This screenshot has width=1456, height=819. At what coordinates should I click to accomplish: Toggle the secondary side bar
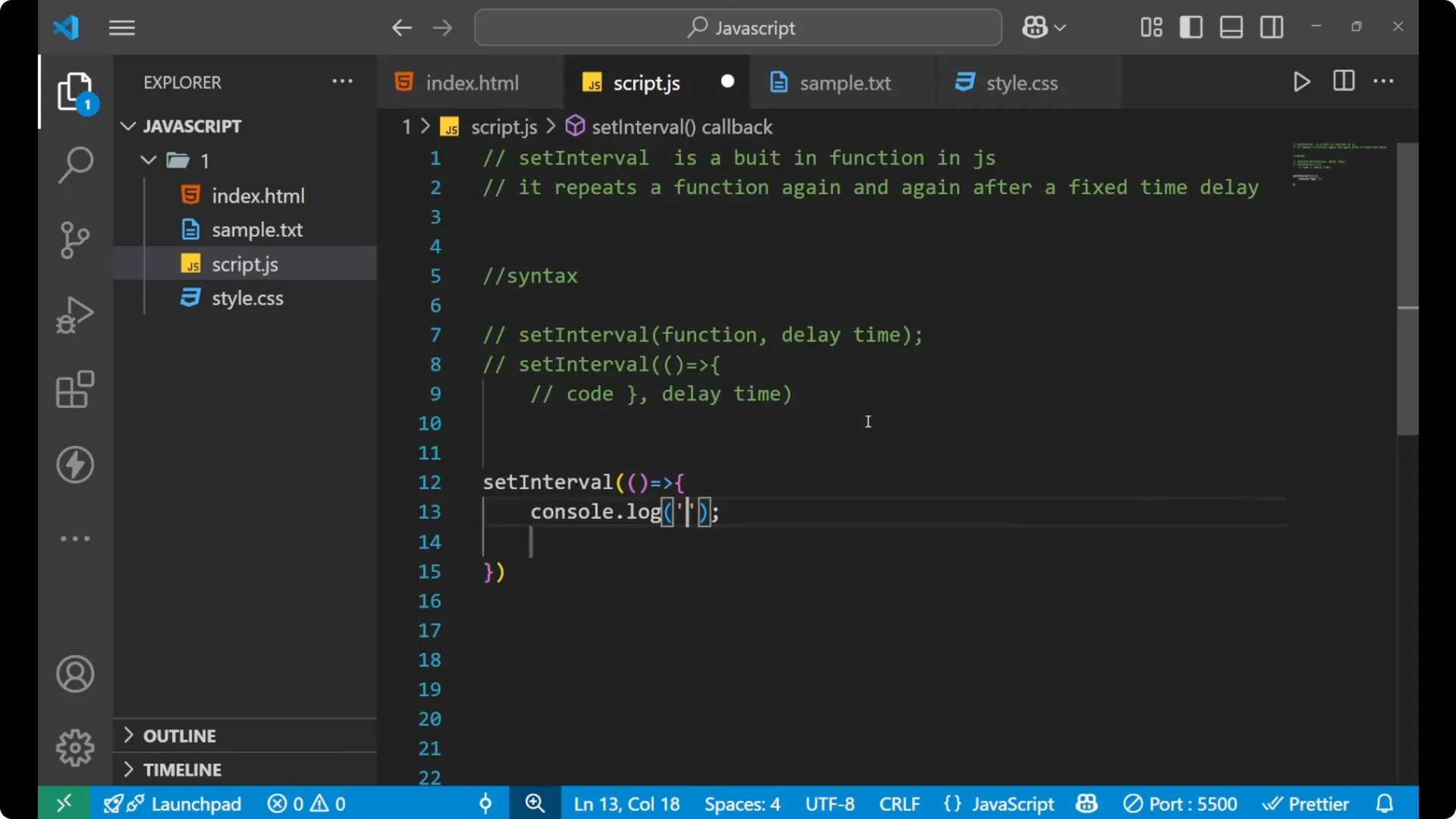[1271, 27]
